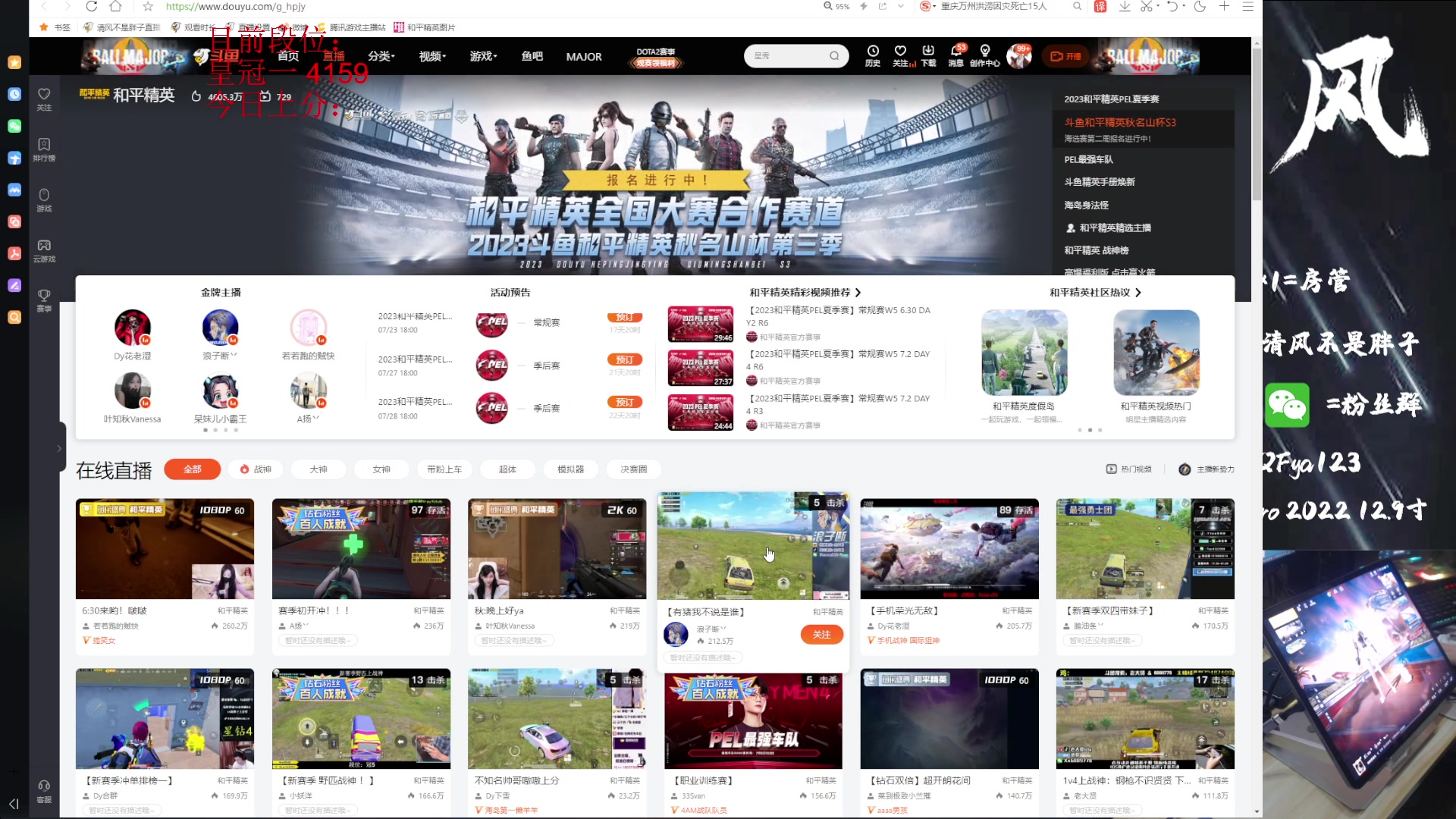Screen dimensions: 1456x819
Task: Open the 历史 history icon in Douyu header
Action: coord(873,55)
